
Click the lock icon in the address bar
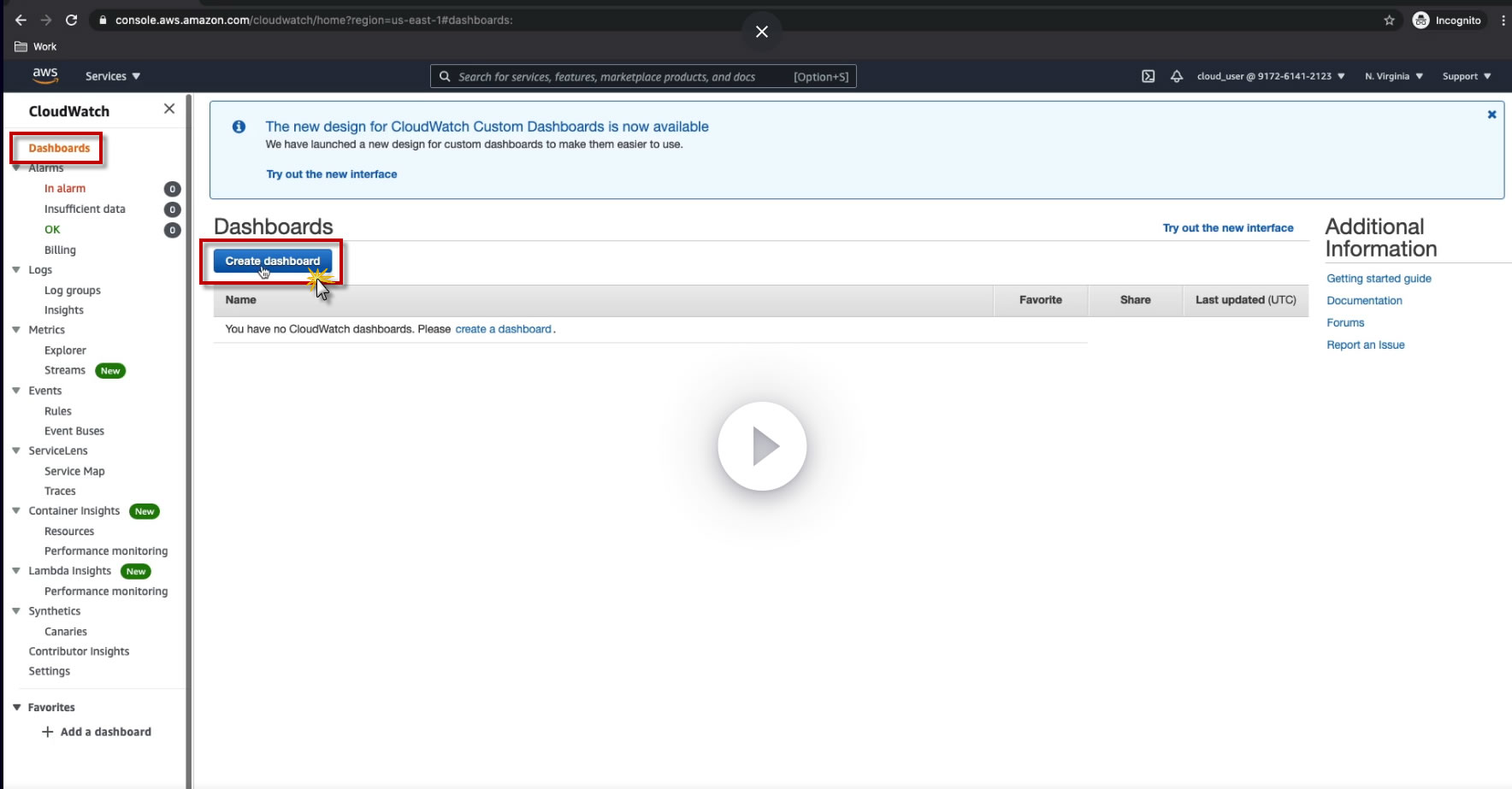click(x=103, y=21)
